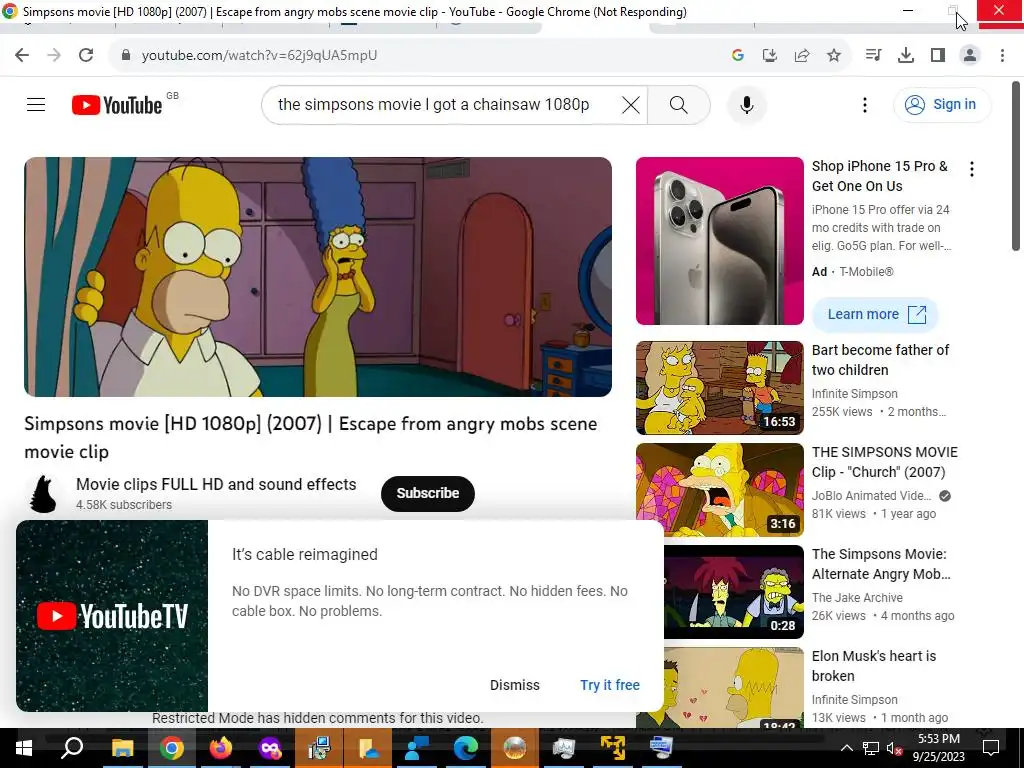Click the address bar URL

point(259,56)
